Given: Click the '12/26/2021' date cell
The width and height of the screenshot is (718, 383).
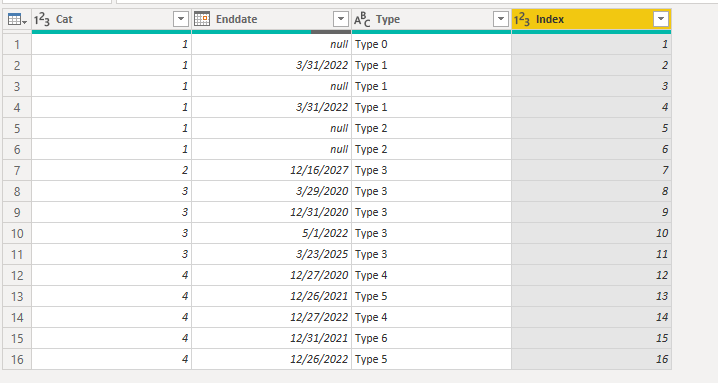Looking at the screenshot, I should pyautogui.click(x=272, y=296).
